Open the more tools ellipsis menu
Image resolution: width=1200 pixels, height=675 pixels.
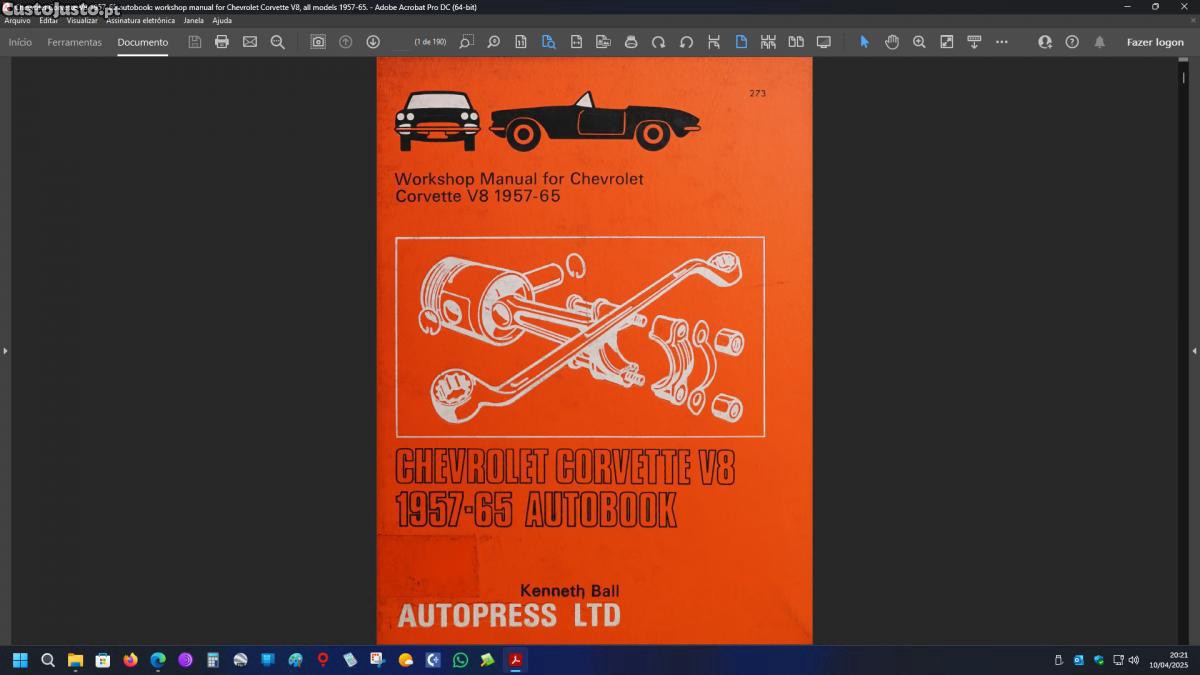pyautogui.click(x=1002, y=42)
